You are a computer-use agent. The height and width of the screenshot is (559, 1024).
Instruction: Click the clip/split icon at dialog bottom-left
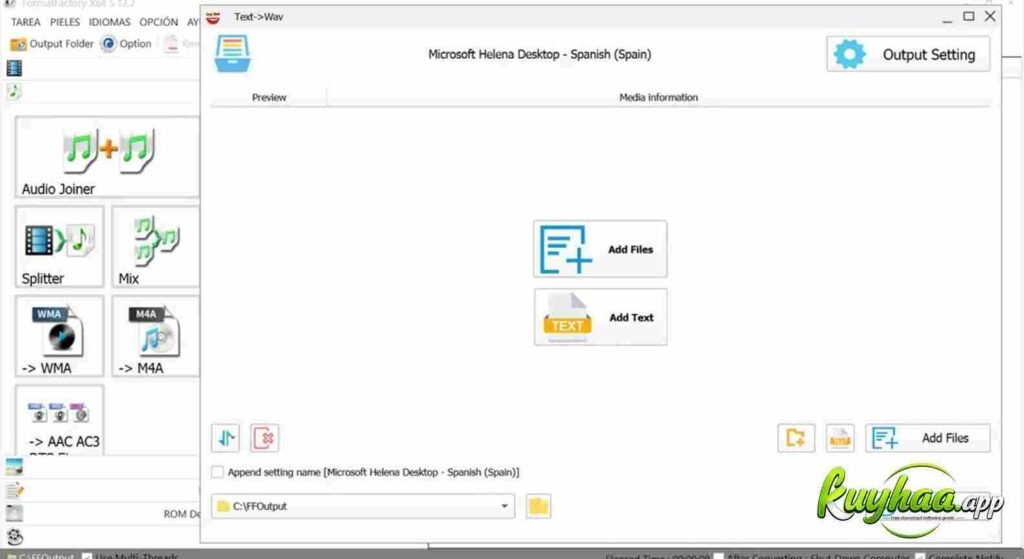(x=225, y=438)
